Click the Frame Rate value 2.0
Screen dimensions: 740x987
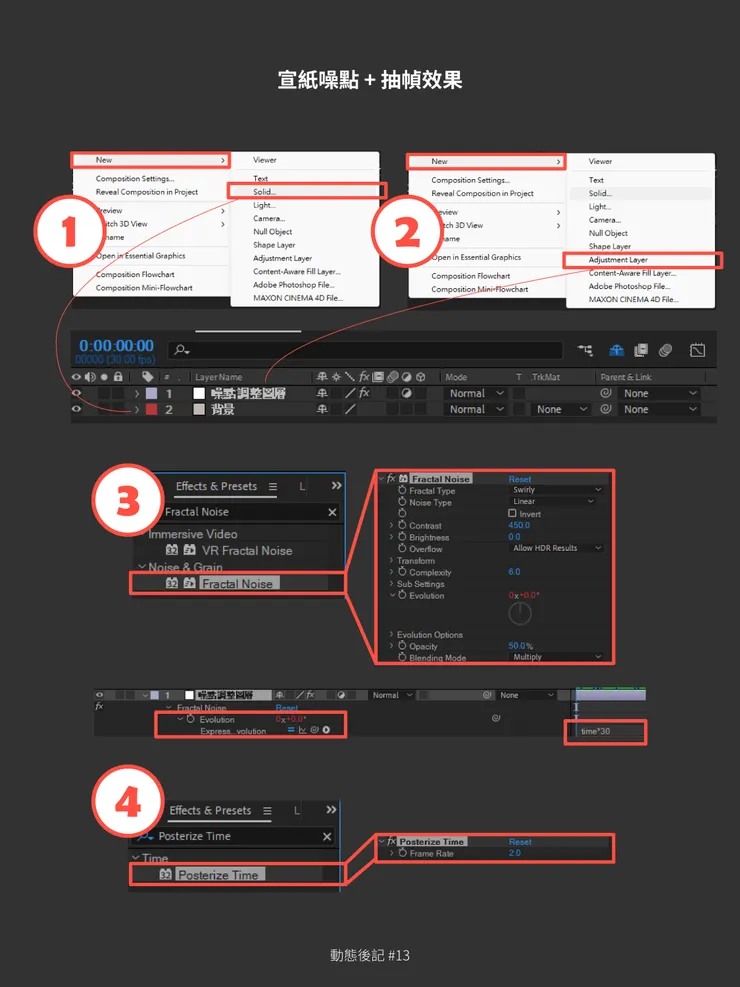[x=515, y=853]
